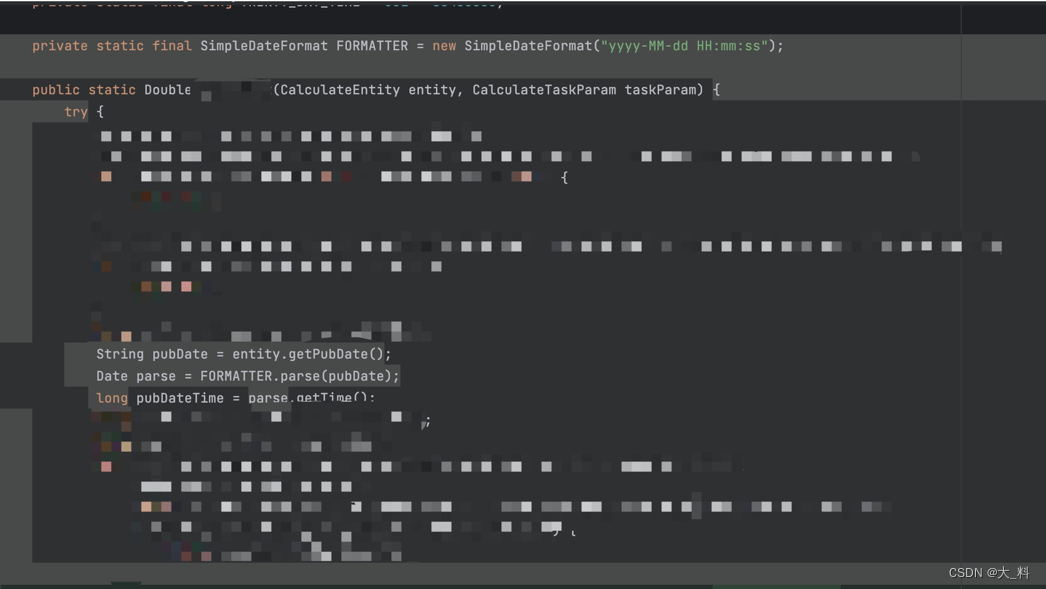Click the new keyword before SimpleDateFormat
Viewport: 1046px width, 589px height.
443,45
